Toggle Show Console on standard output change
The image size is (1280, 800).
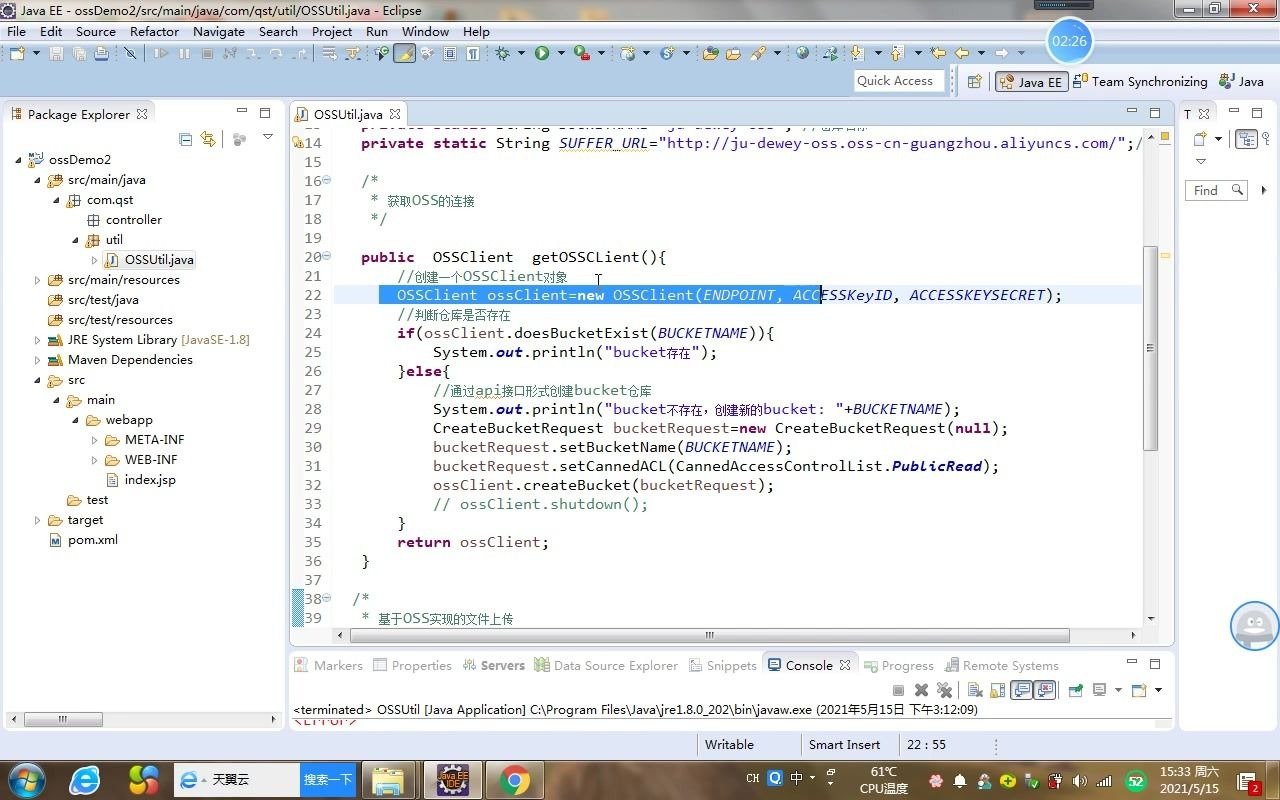1021,690
